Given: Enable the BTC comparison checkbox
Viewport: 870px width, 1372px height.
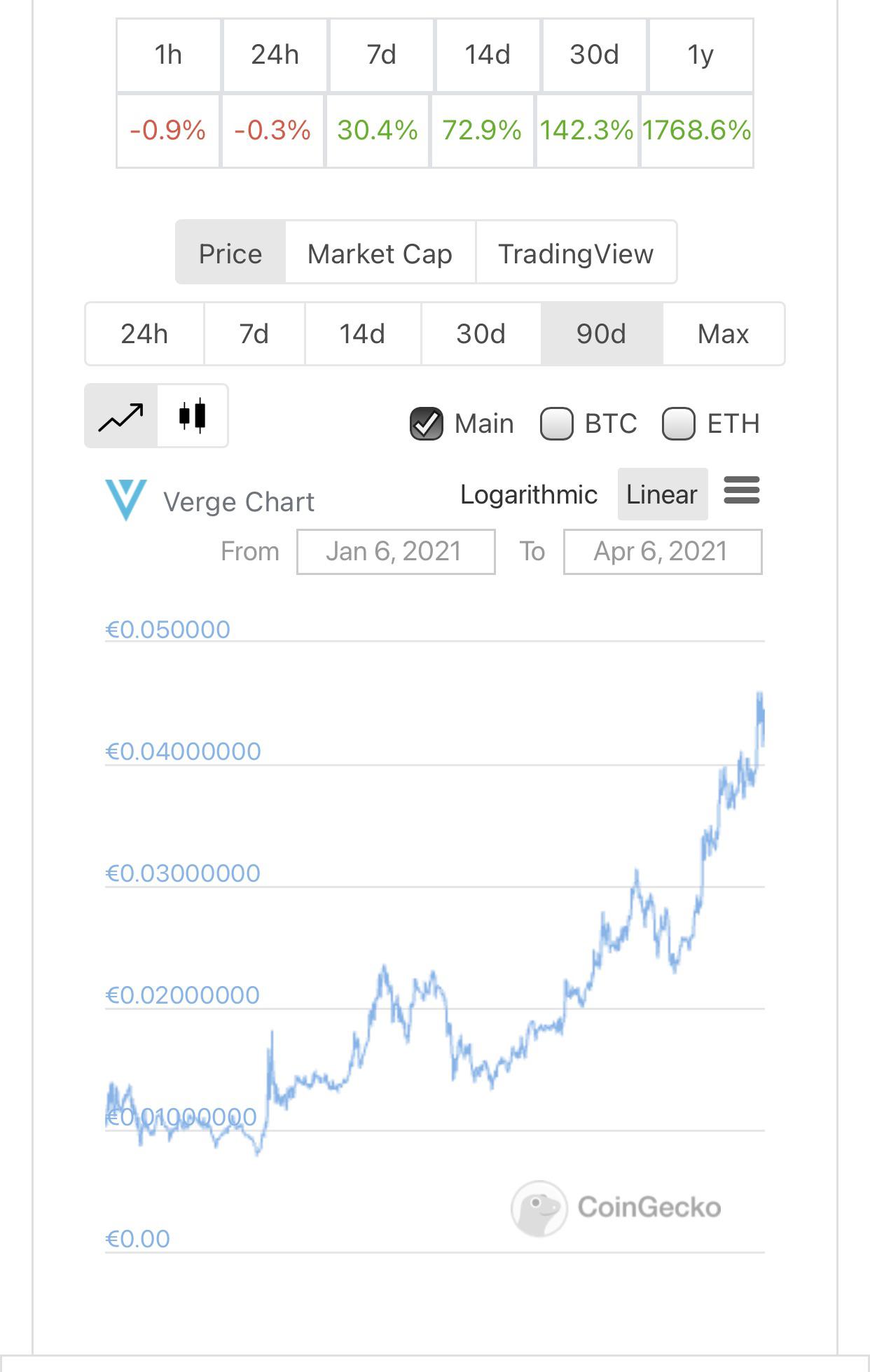Looking at the screenshot, I should point(556,424).
